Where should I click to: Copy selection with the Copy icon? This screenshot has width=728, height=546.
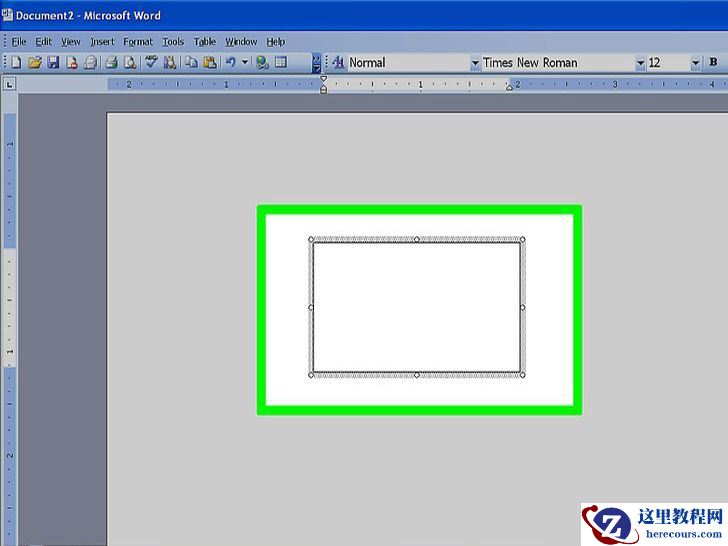pos(191,62)
